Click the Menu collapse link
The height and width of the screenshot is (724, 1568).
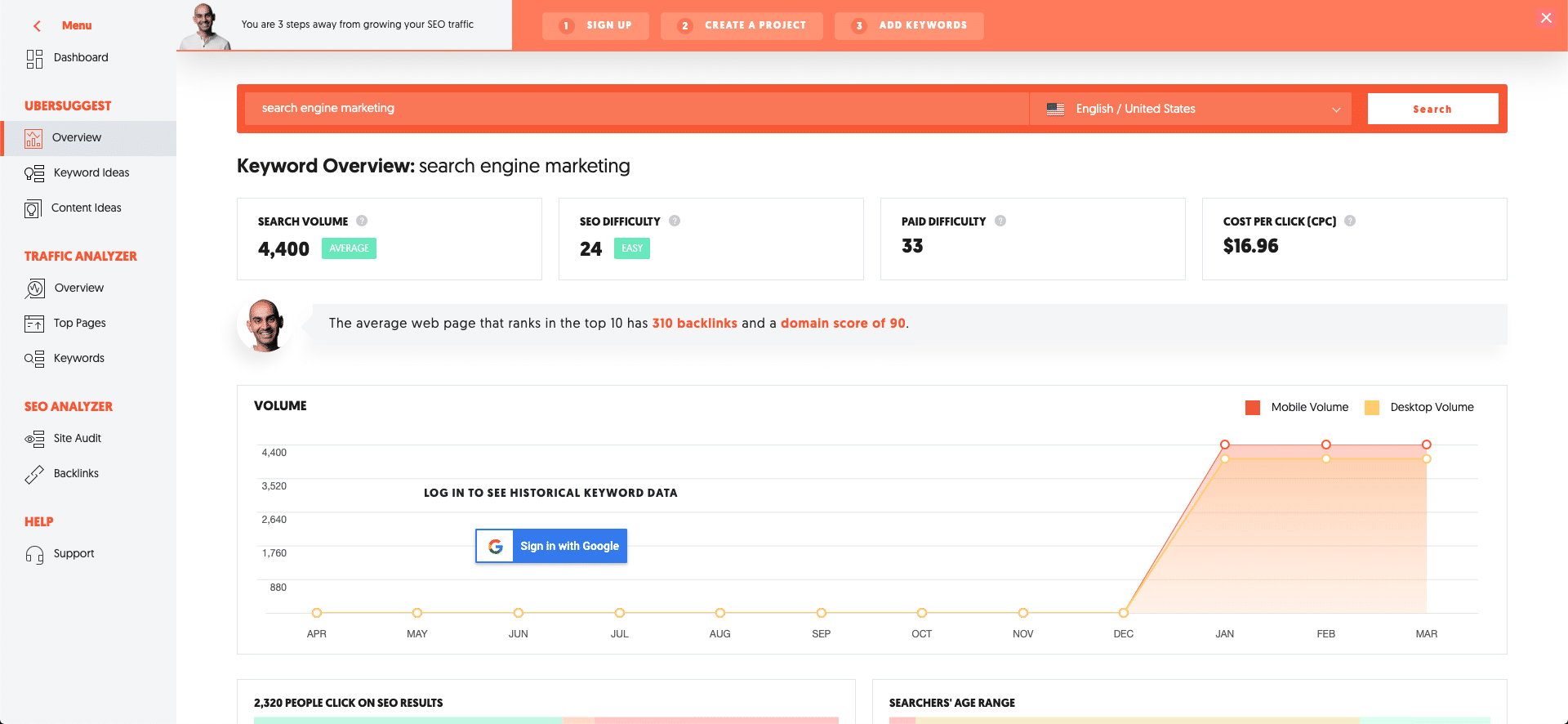point(77,26)
